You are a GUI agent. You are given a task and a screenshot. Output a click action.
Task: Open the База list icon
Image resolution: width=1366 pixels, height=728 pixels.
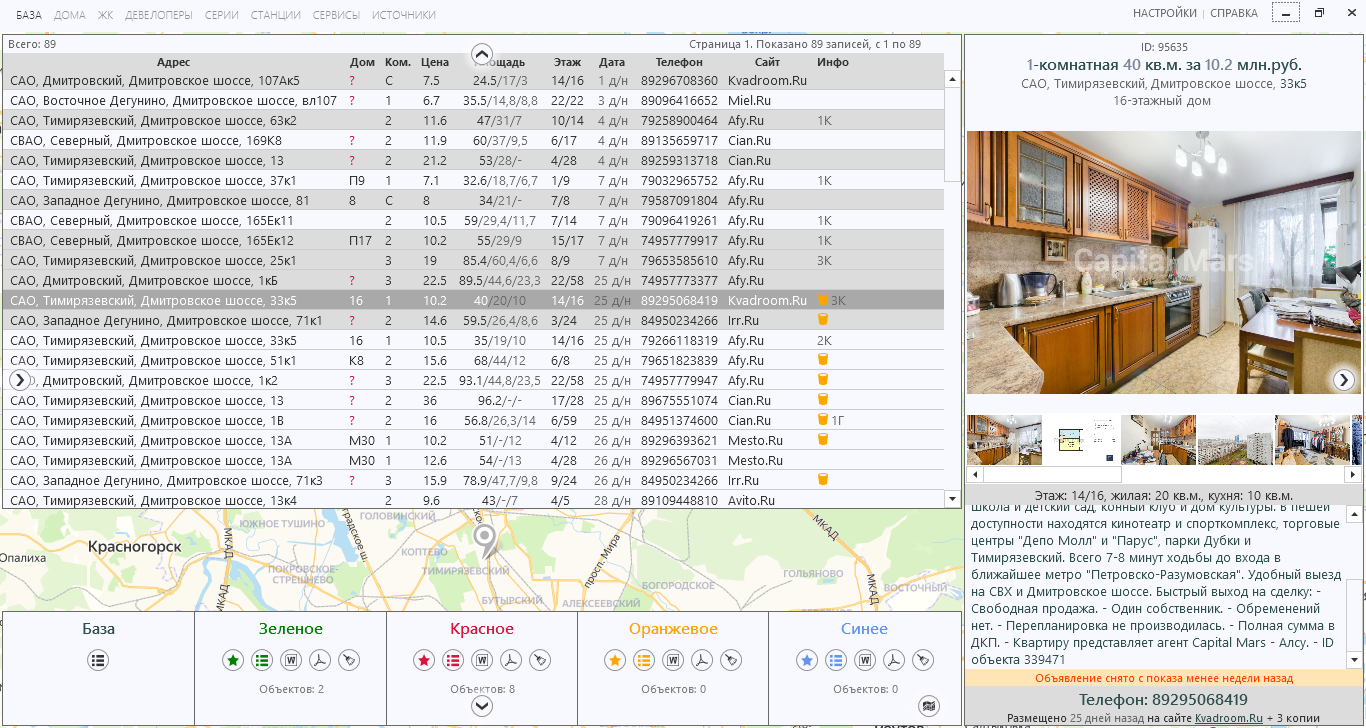click(98, 660)
